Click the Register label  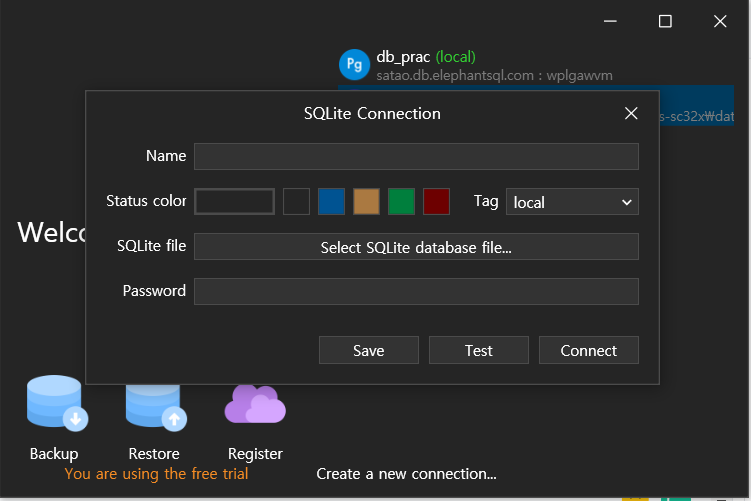[255, 454]
